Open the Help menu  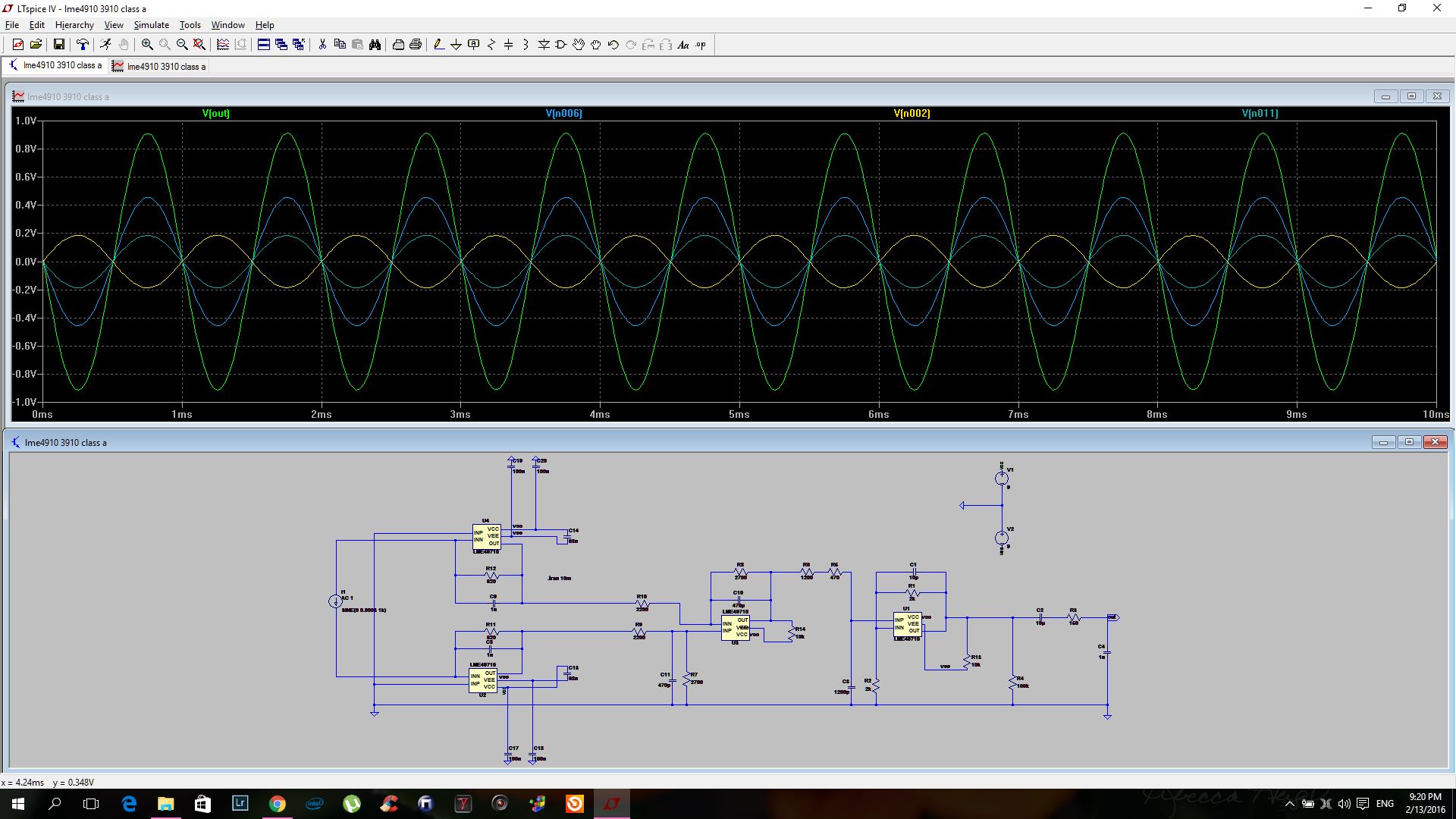tap(265, 25)
